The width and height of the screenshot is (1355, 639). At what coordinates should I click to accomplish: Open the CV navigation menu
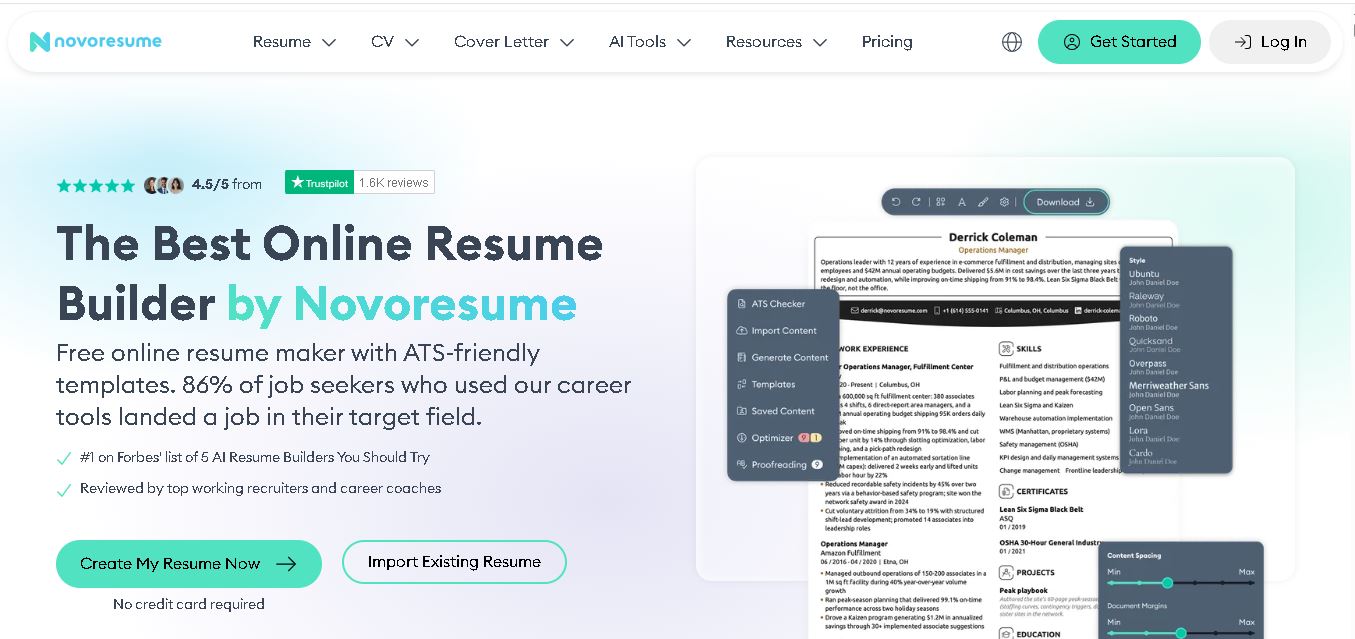[x=395, y=42]
